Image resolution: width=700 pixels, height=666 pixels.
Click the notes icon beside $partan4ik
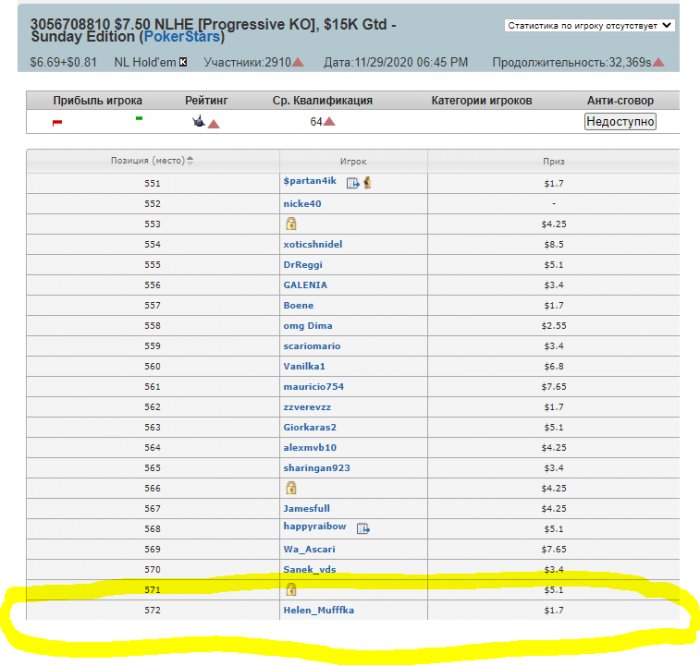click(x=353, y=183)
